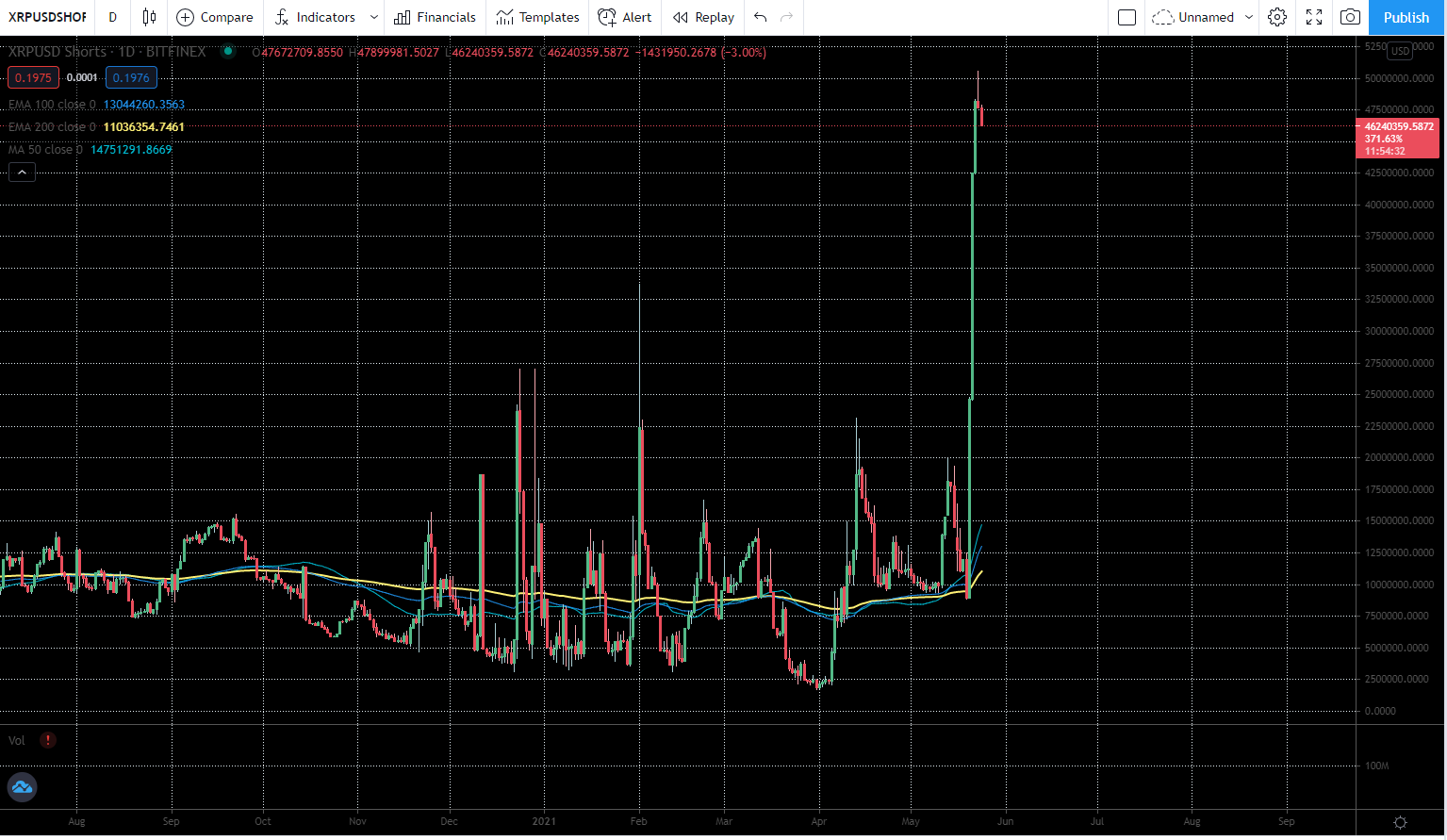Redo the chart action
The image size is (1447, 840).
(x=787, y=17)
